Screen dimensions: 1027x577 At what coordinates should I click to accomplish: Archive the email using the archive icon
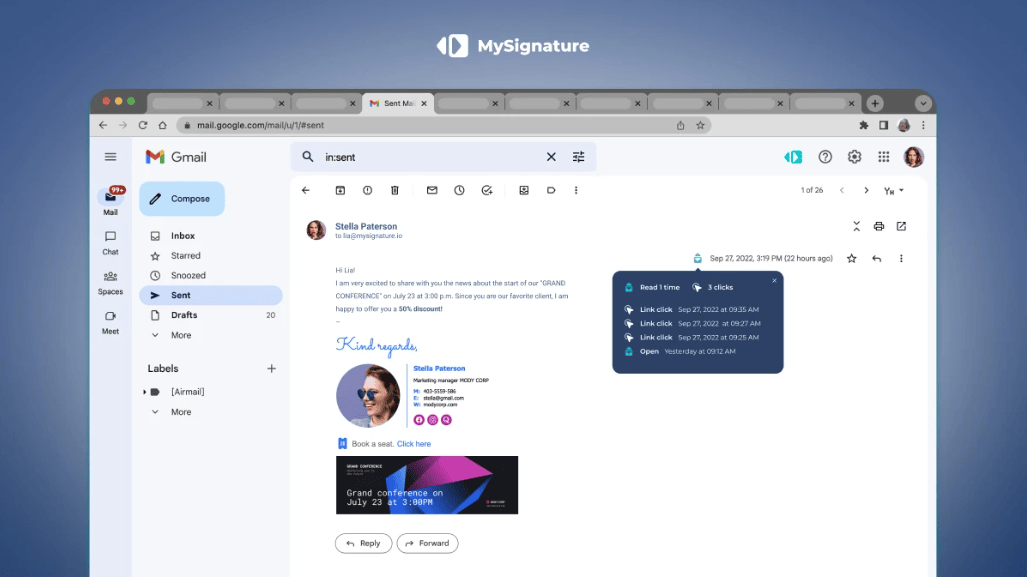(x=340, y=190)
